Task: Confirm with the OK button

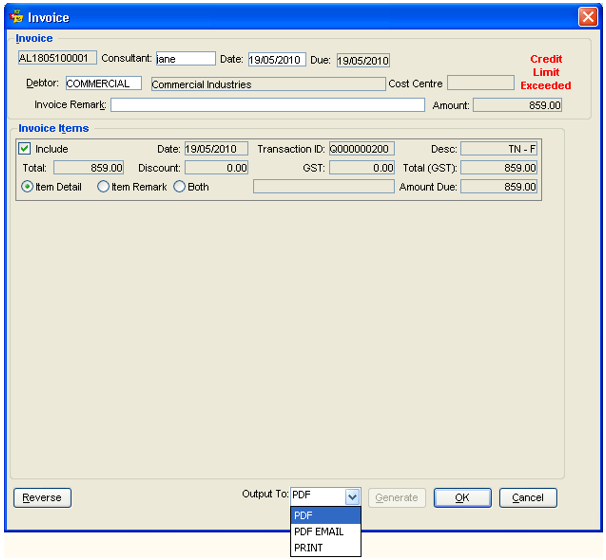Action: pyautogui.click(x=462, y=498)
